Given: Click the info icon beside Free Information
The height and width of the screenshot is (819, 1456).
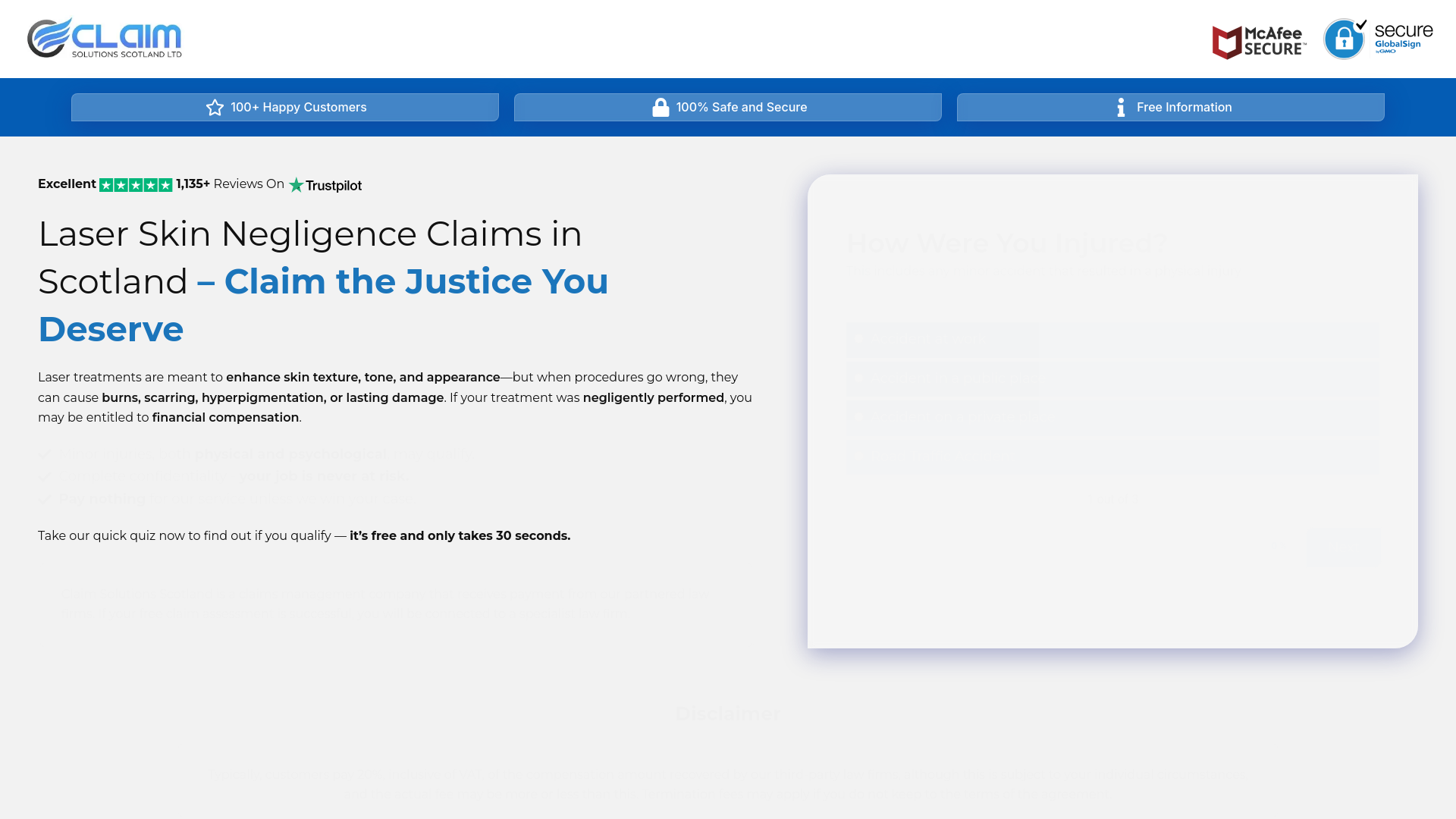Looking at the screenshot, I should click(1121, 108).
